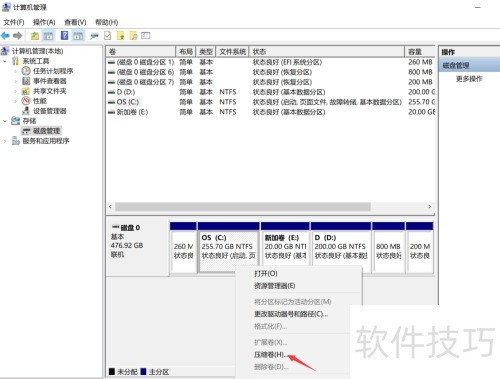
Task: Select the 服务和应用程序 icon in tree
Action: (15, 141)
